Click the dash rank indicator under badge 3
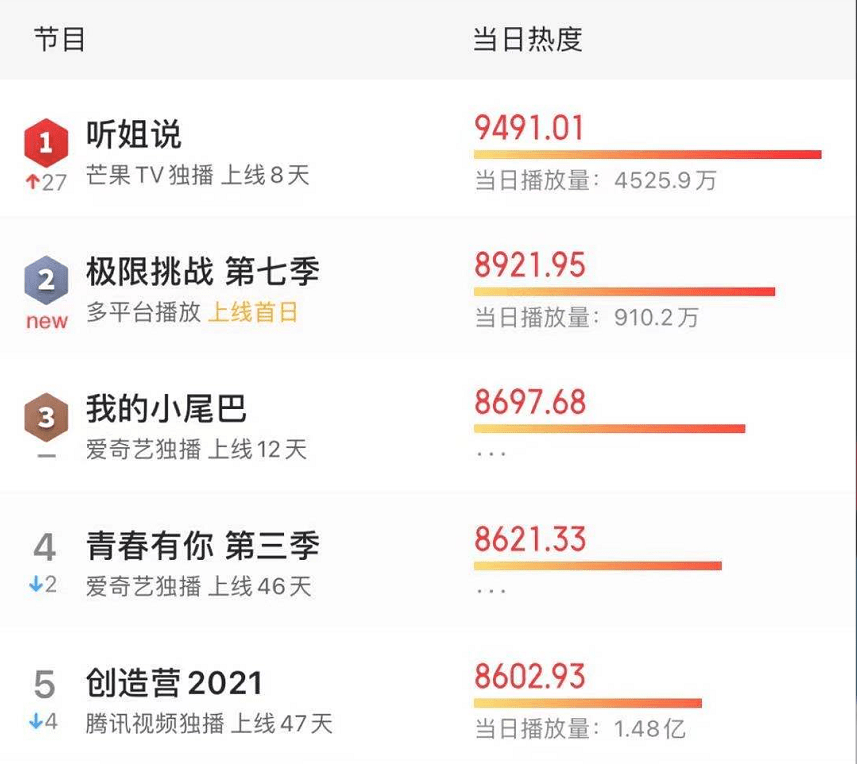This screenshot has width=857, height=764. (46, 456)
